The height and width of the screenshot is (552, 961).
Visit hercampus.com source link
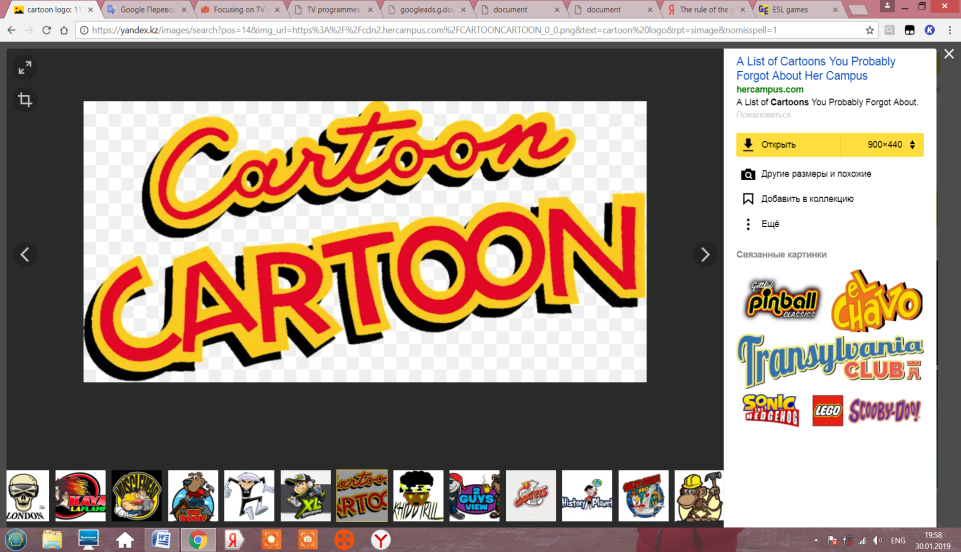[769, 89]
